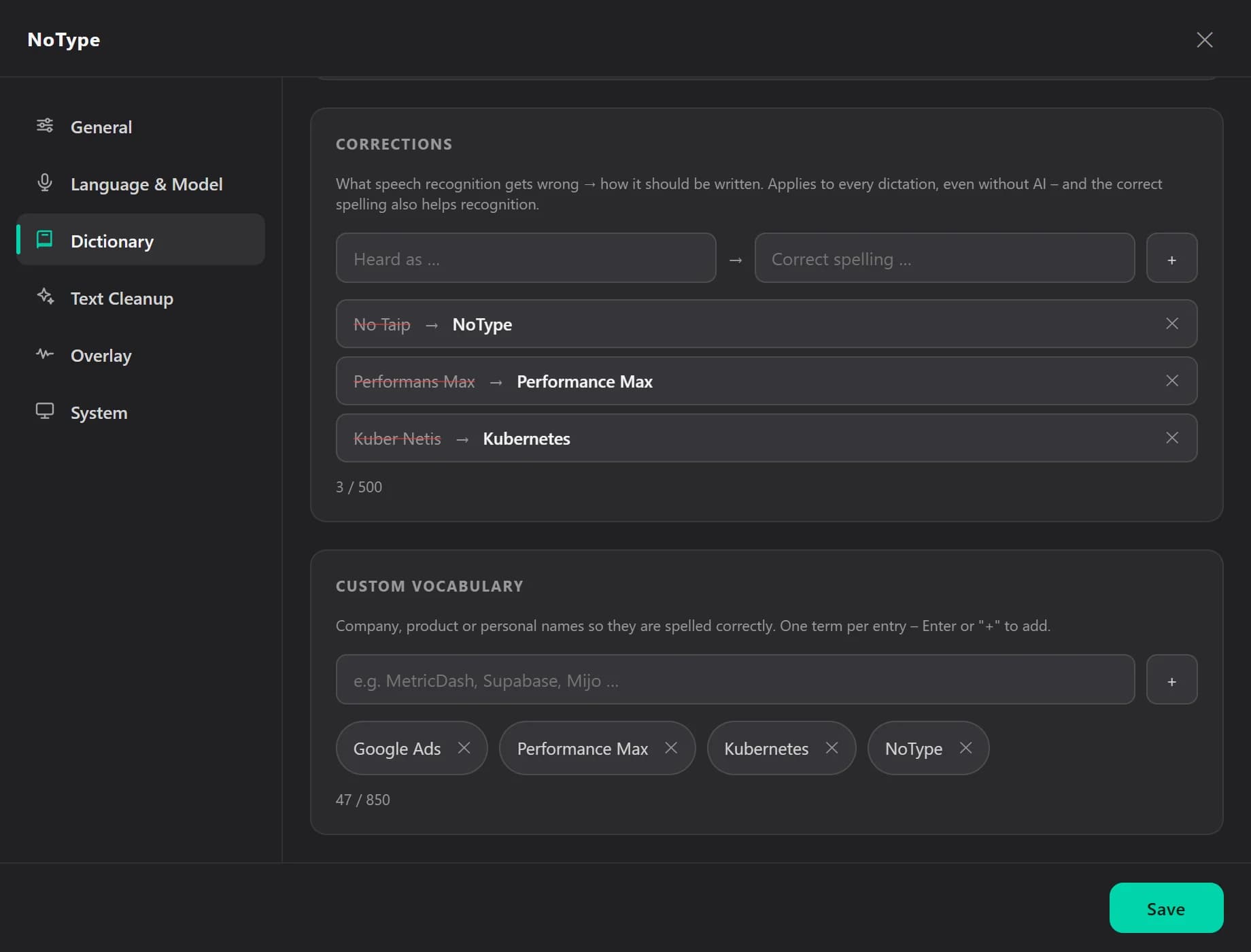The height and width of the screenshot is (952, 1251).
Task: Go to Text Cleanup settings
Action: (141, 298)
